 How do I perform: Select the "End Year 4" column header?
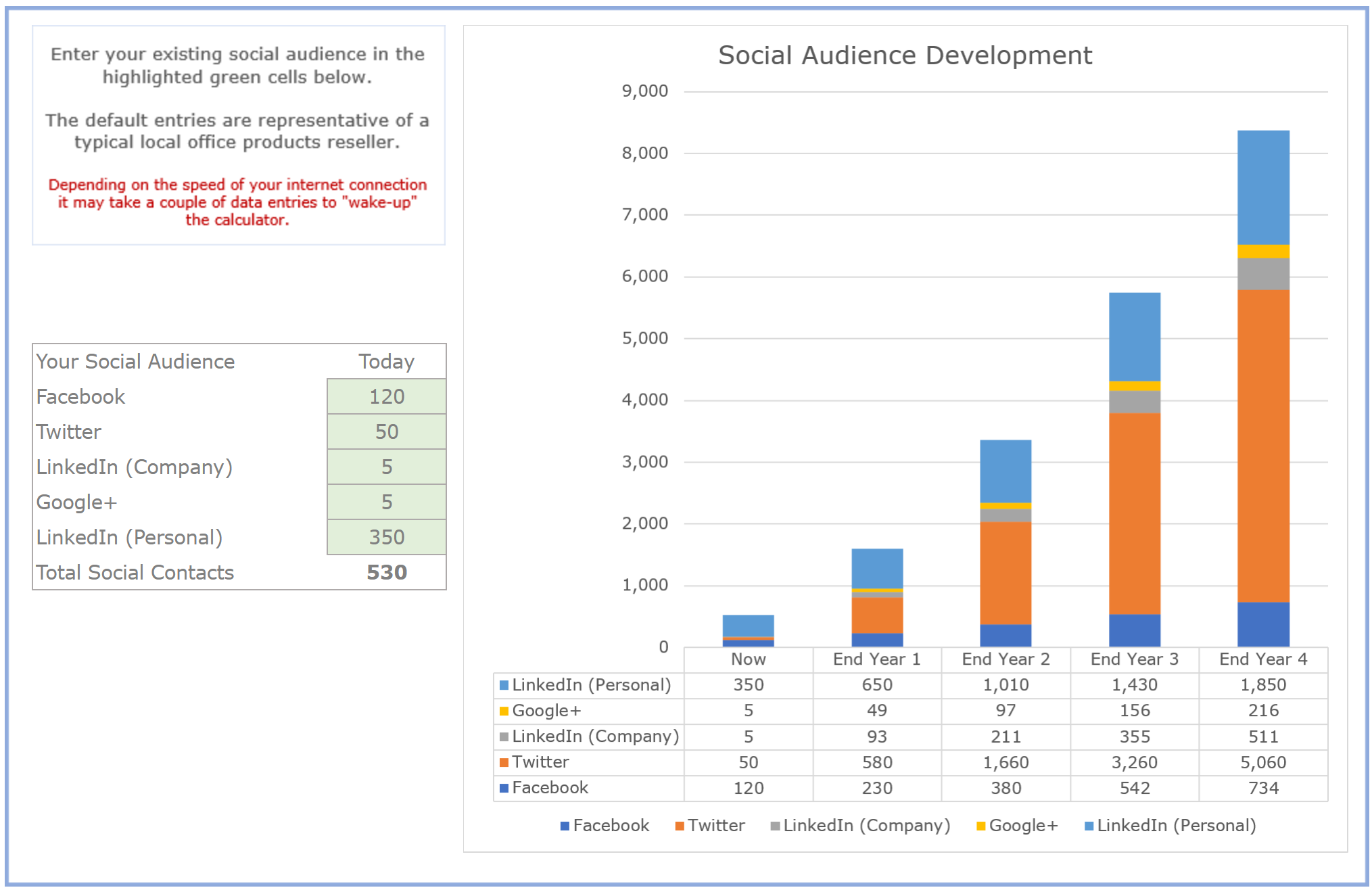click(x=1263, y=658)
